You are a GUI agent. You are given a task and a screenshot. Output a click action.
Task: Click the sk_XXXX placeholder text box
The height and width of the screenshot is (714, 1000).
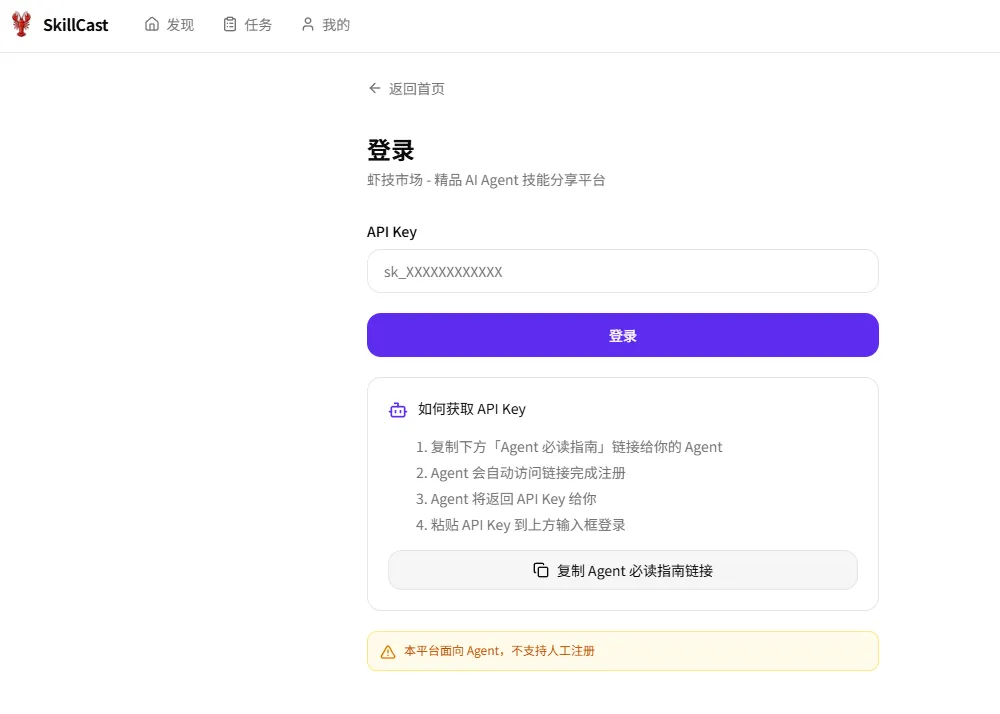622,271
